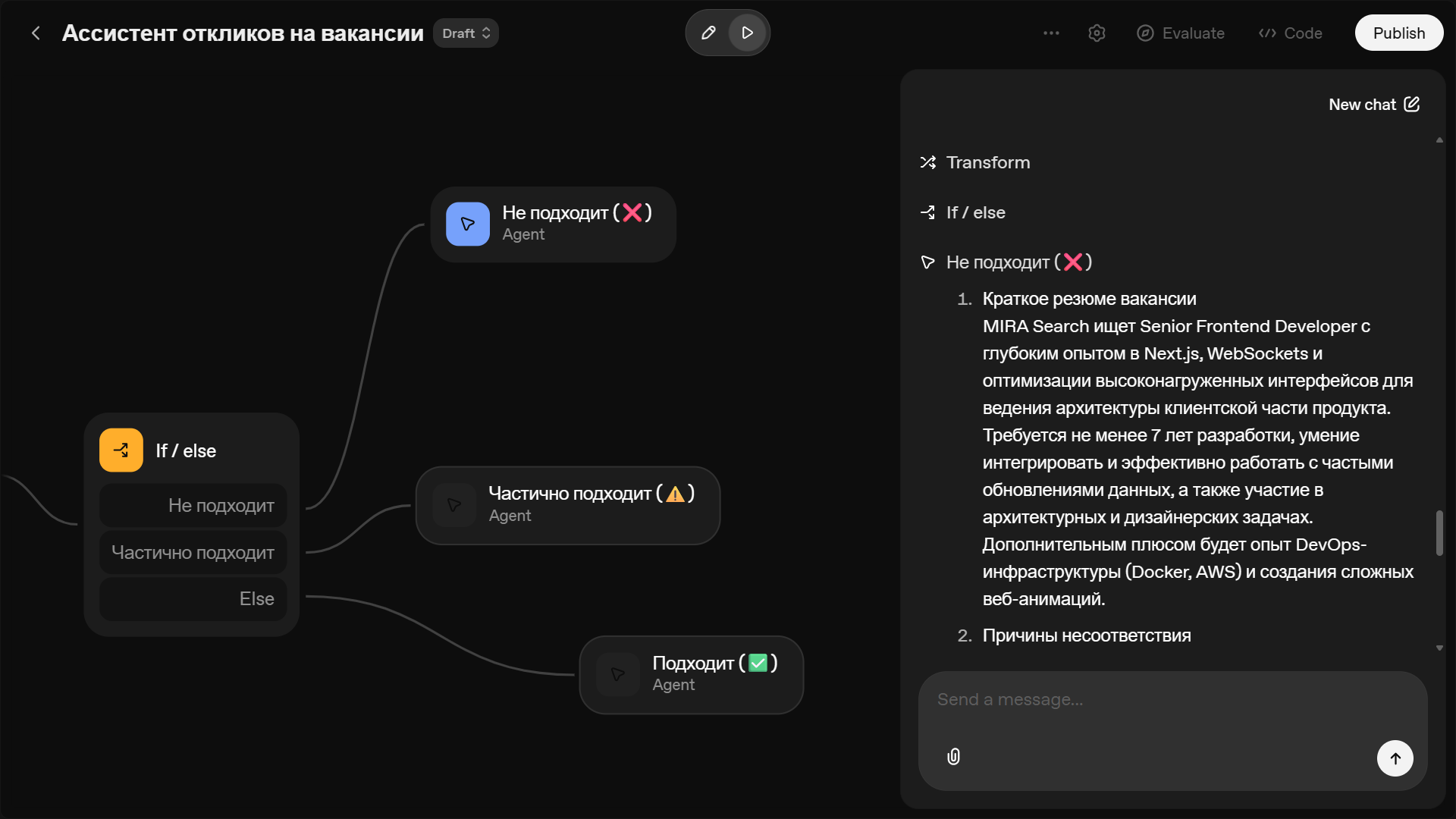The image size is (1456, 819).
Task: Open the Draft version dropdown
Action: [466, 33]
